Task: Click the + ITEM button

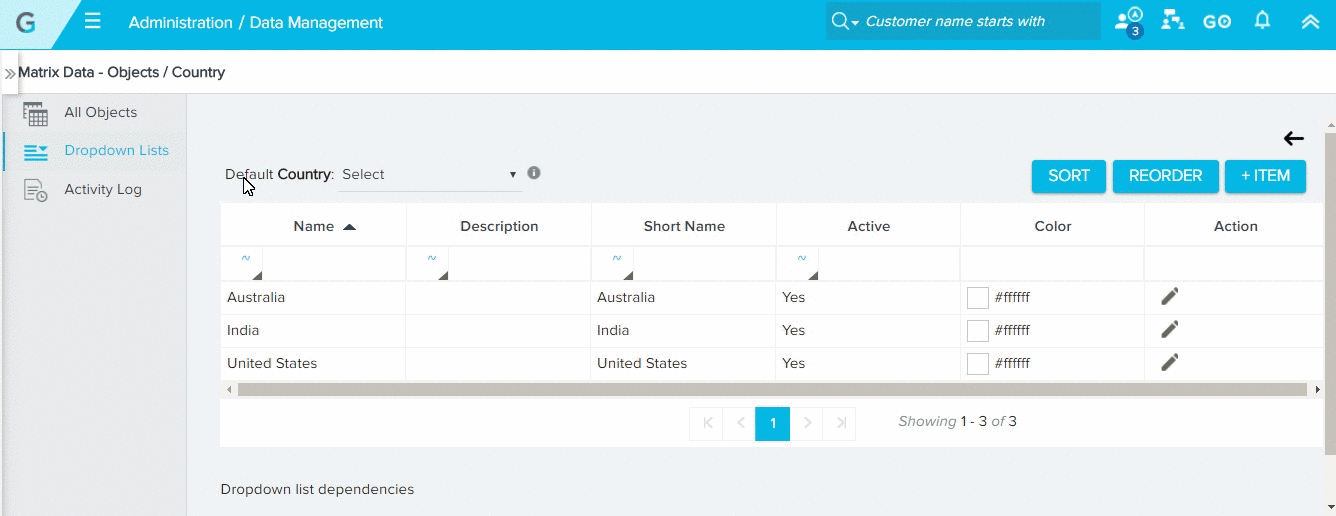Action: 1265,176
